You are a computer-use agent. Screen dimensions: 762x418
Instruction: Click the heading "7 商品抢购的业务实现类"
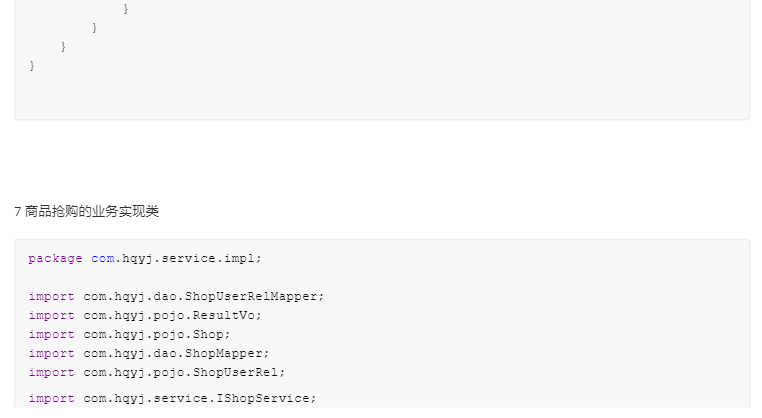coord(86,212)
